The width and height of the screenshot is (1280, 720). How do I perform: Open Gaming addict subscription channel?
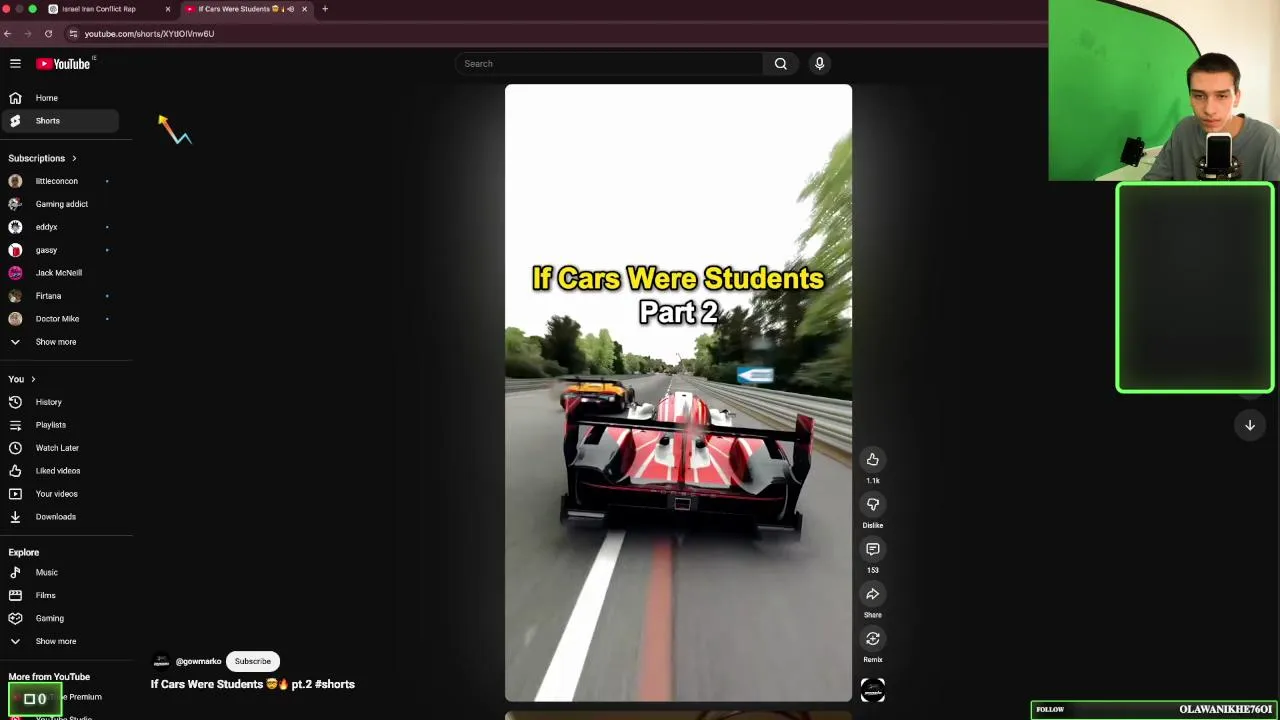59,204
